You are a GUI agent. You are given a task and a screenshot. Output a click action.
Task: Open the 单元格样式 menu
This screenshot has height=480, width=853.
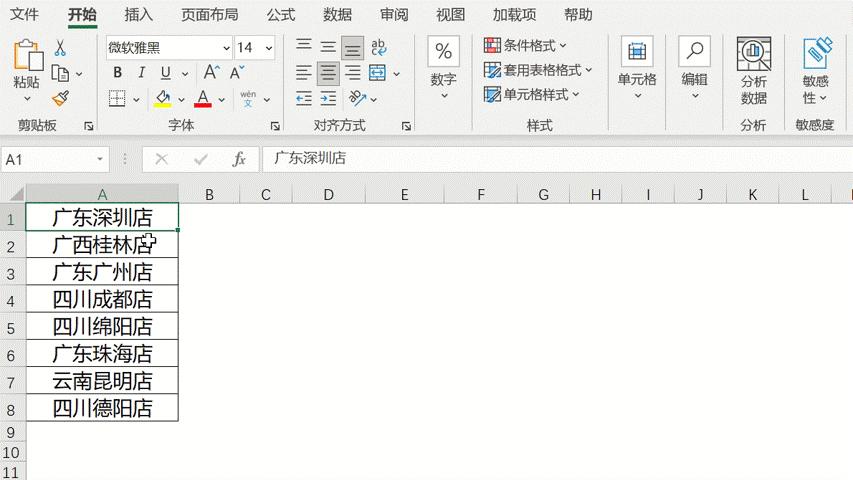click(x=531, y=94)
